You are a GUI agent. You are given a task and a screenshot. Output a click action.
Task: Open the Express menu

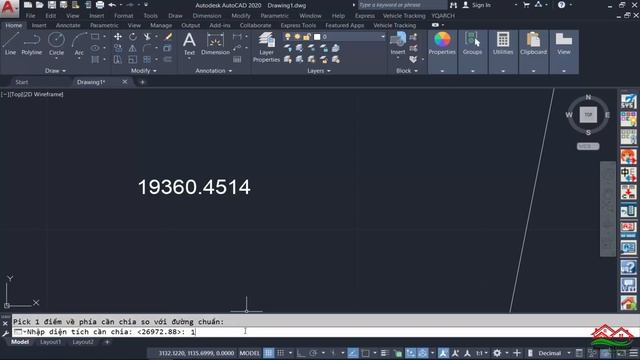click(364, 16)
